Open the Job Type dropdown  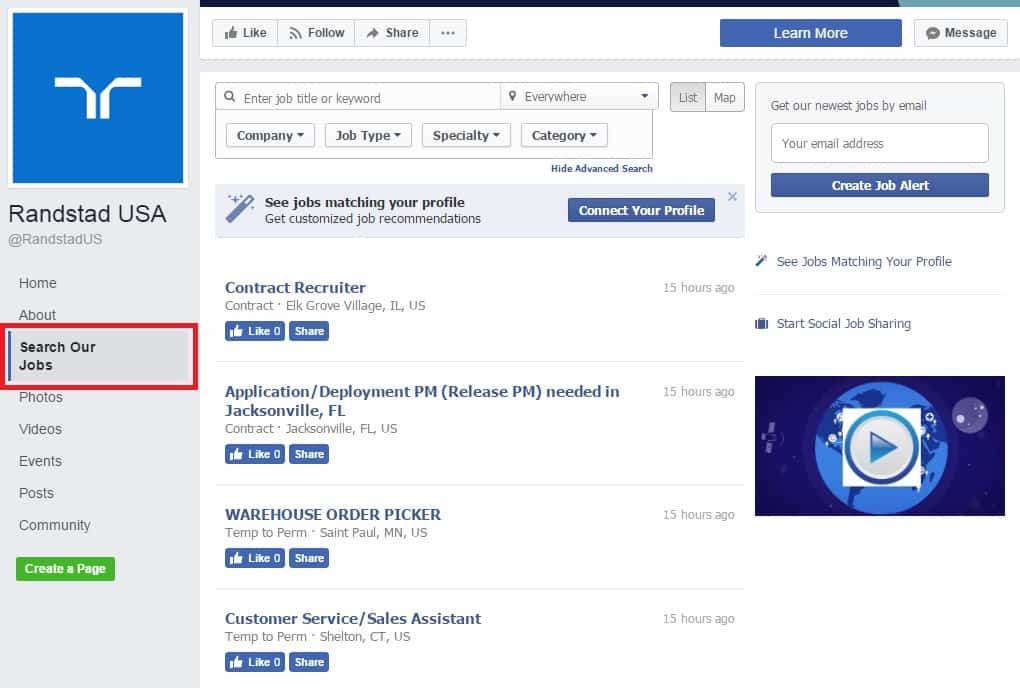[368, 136]
